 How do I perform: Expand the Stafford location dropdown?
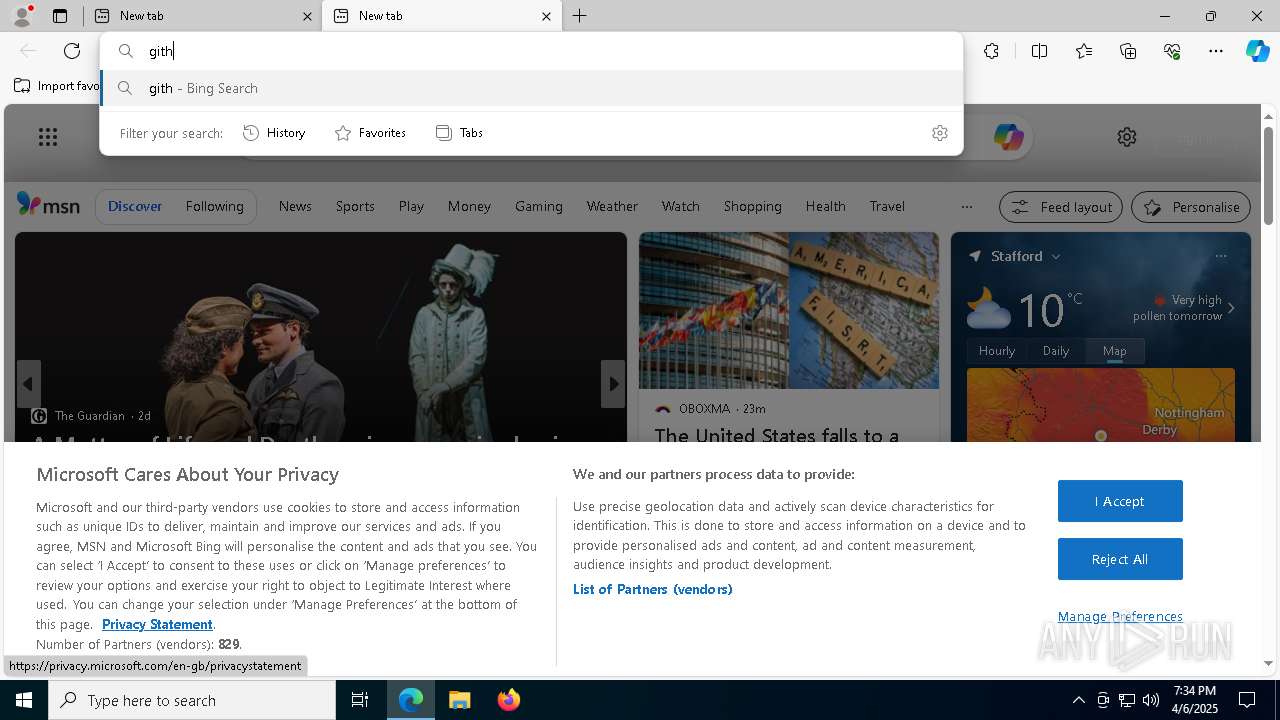pos(1054,257)
